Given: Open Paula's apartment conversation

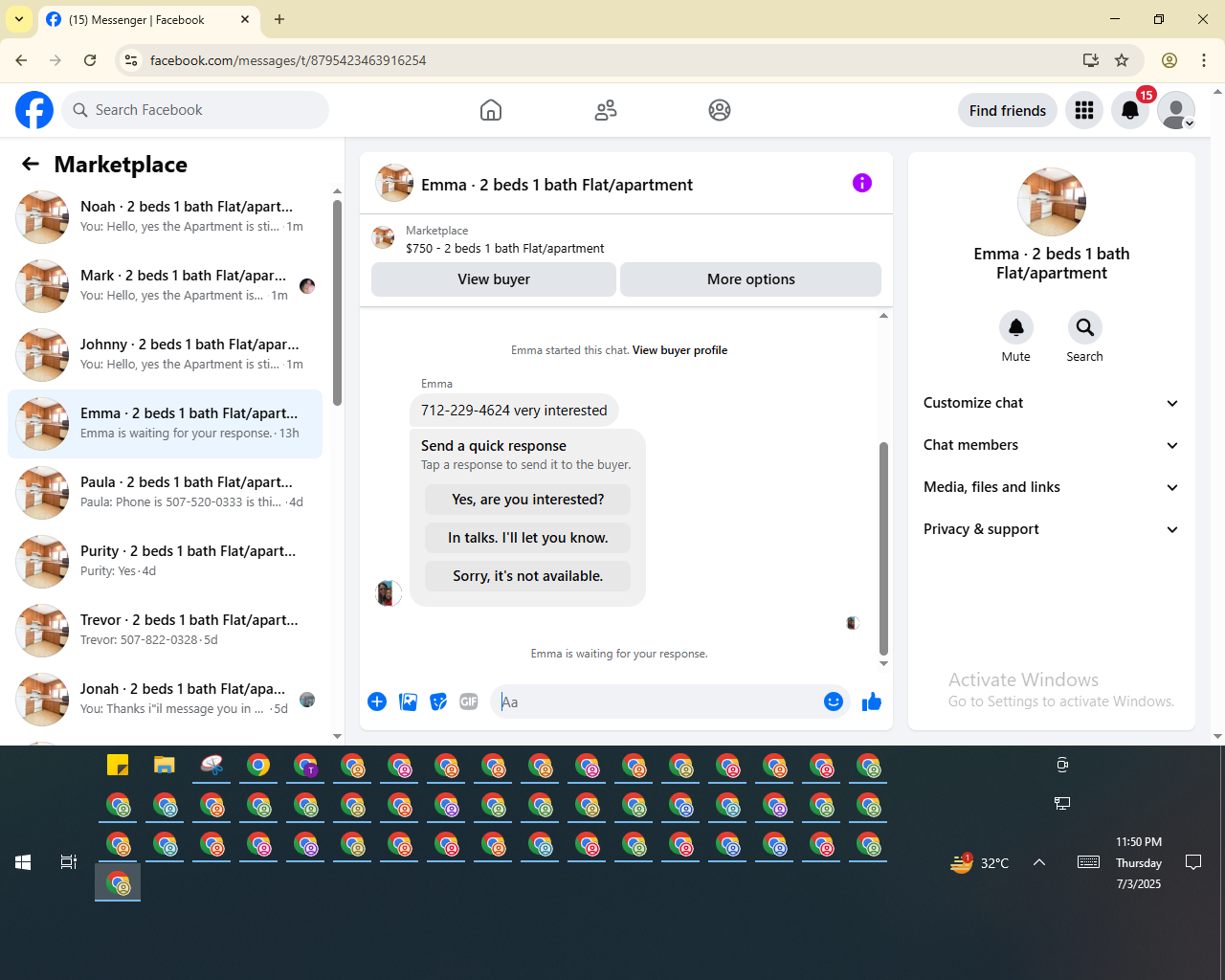Looking at the screenshot, I should [165, 493].
